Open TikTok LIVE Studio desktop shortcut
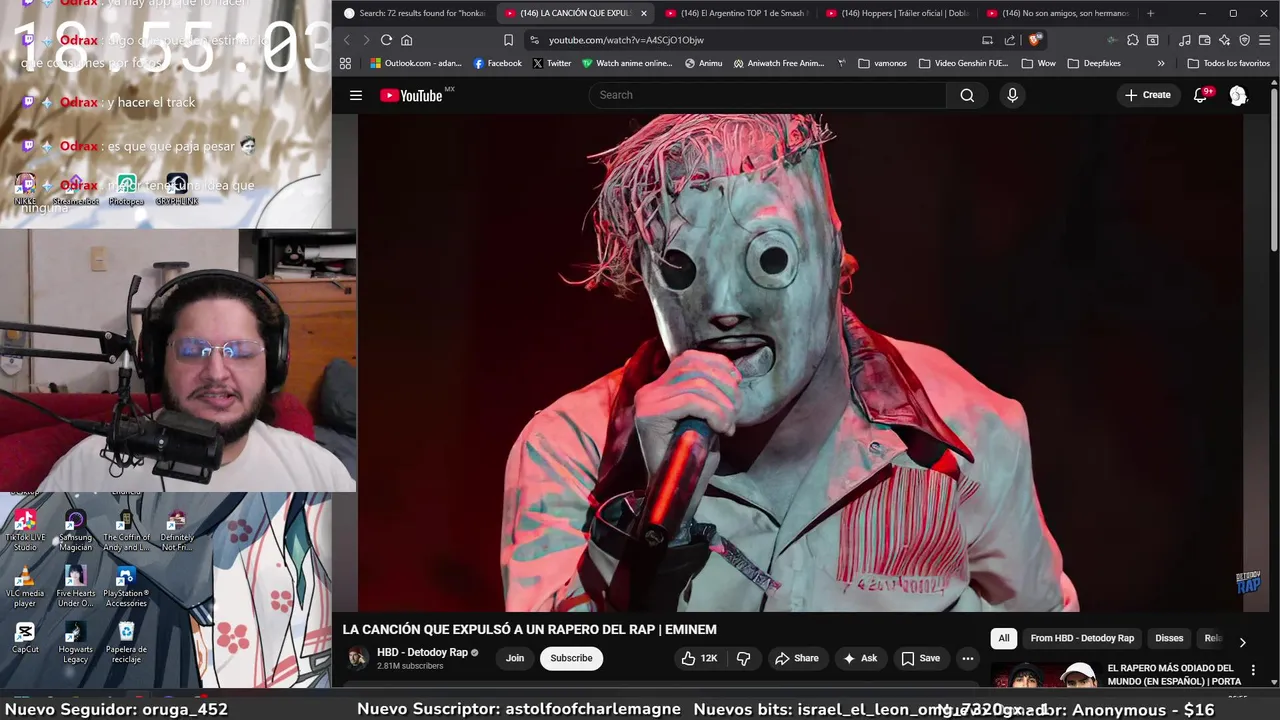The image size is (1280, 720). click(x=25, y=530)
